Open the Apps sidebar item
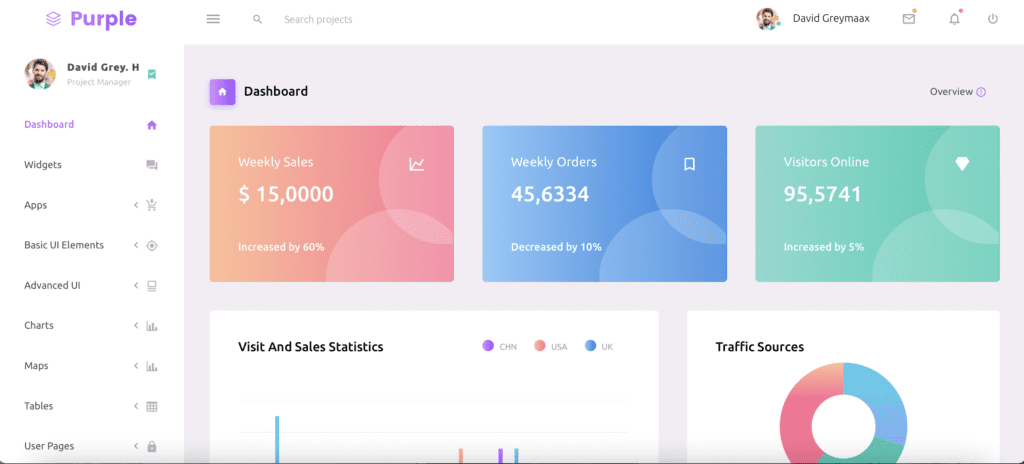This screenshot has height=464, width=1024. coord(35,205)
